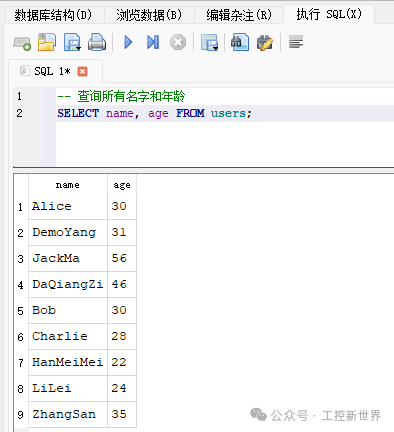This screenshot has width=394, height=432.
Task: Open a new SQL editor tab
Action: coord(22,43)
